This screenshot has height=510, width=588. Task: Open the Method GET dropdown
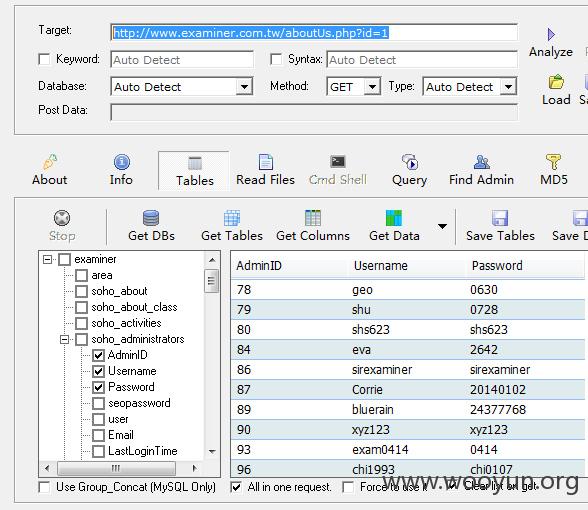coord(372,87)
